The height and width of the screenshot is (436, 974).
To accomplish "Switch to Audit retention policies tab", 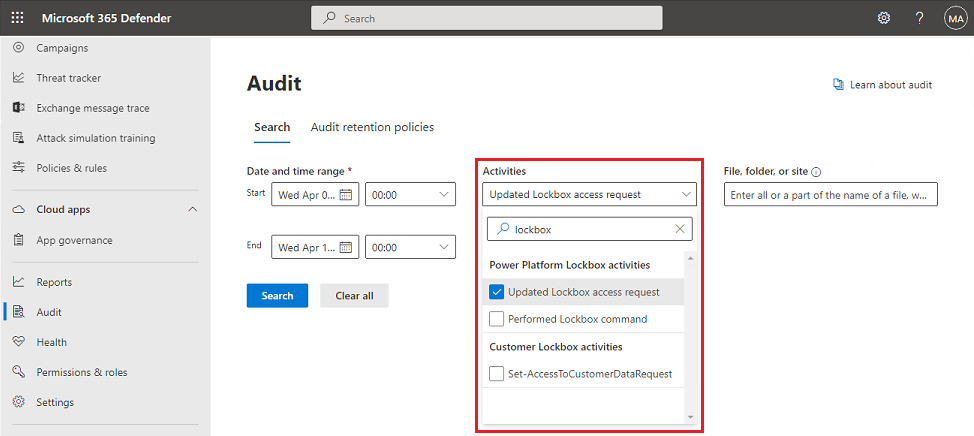I will (x=372, y=127).
